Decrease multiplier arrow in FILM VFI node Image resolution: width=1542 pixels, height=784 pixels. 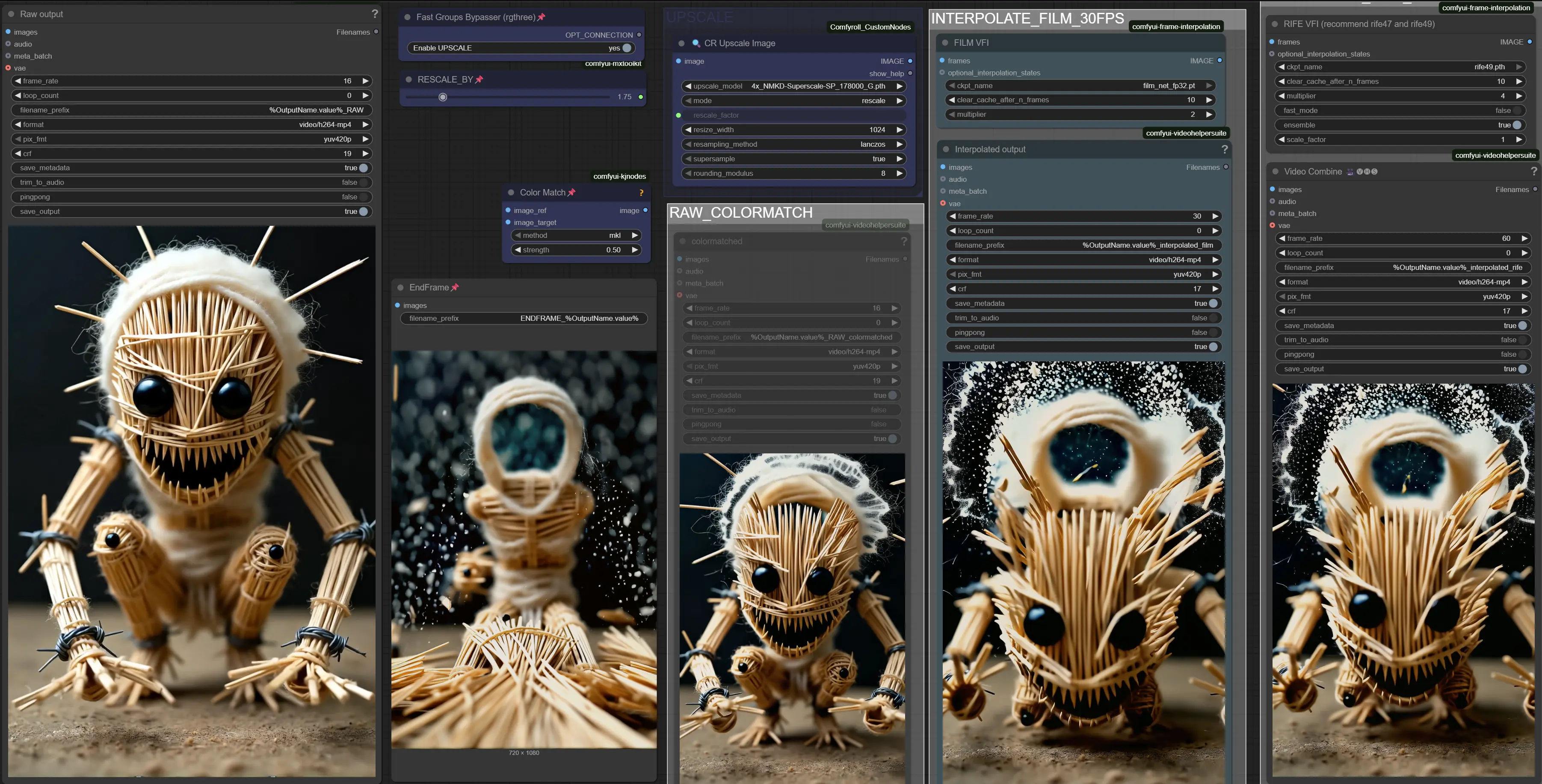tap(952, 114)
